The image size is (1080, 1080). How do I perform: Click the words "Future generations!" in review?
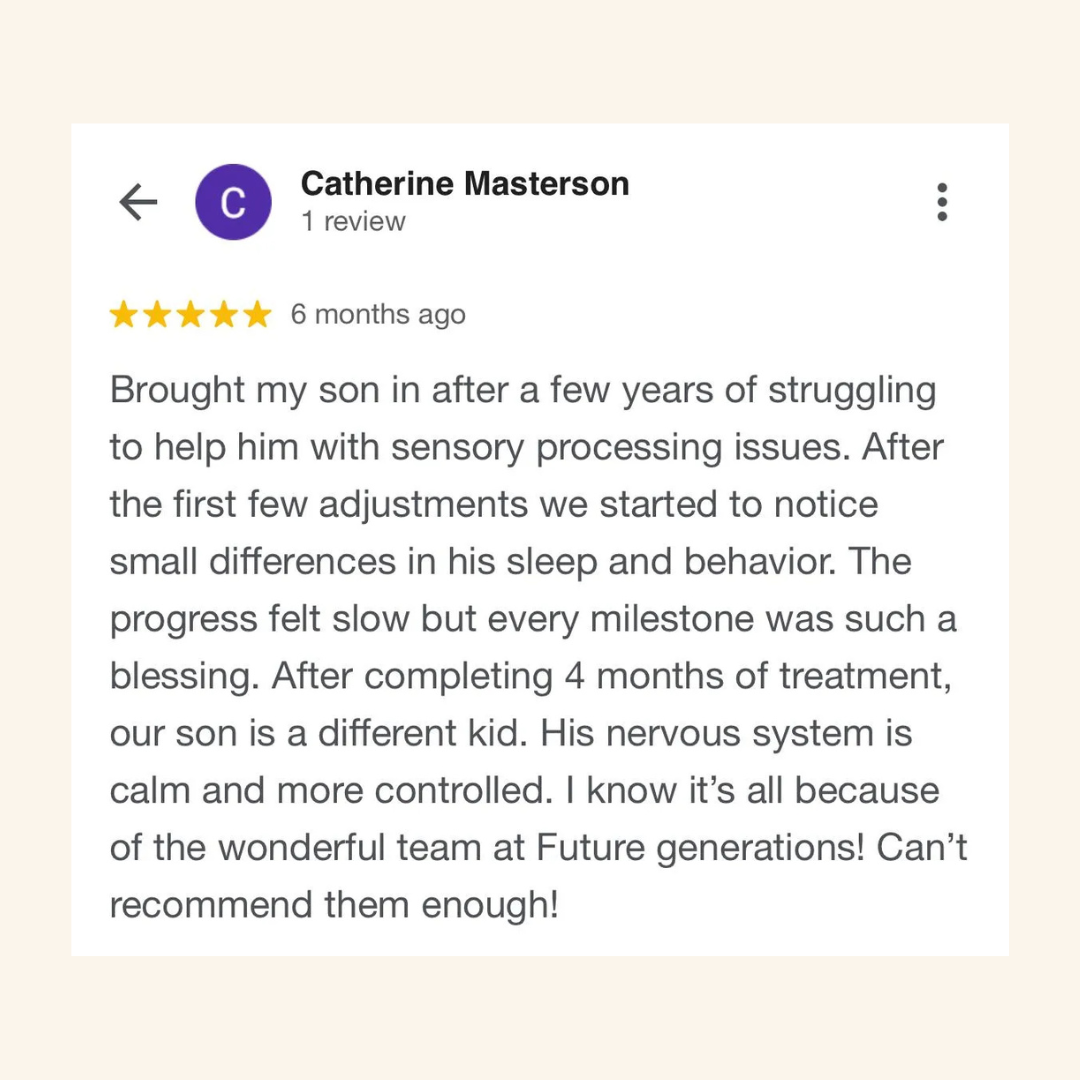(702, 849)
